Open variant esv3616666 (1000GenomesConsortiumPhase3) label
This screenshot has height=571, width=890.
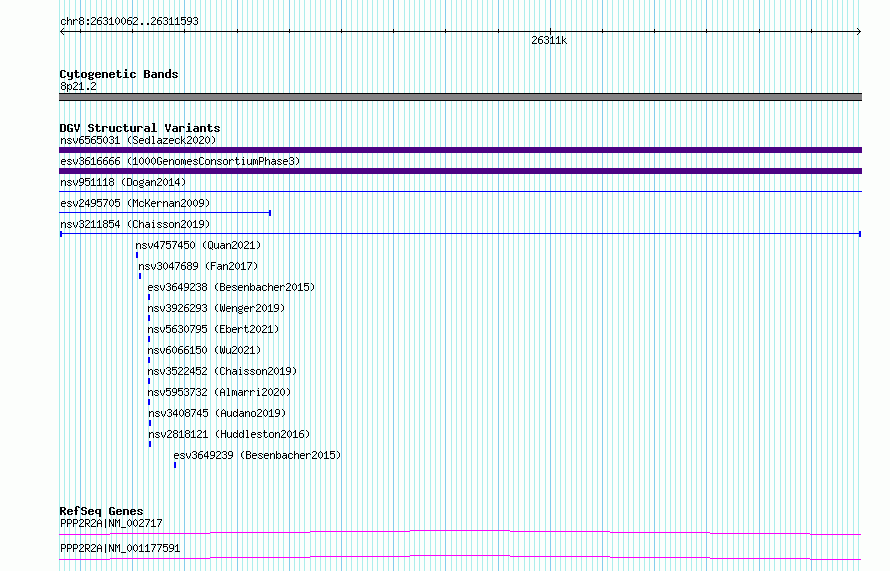180,161
